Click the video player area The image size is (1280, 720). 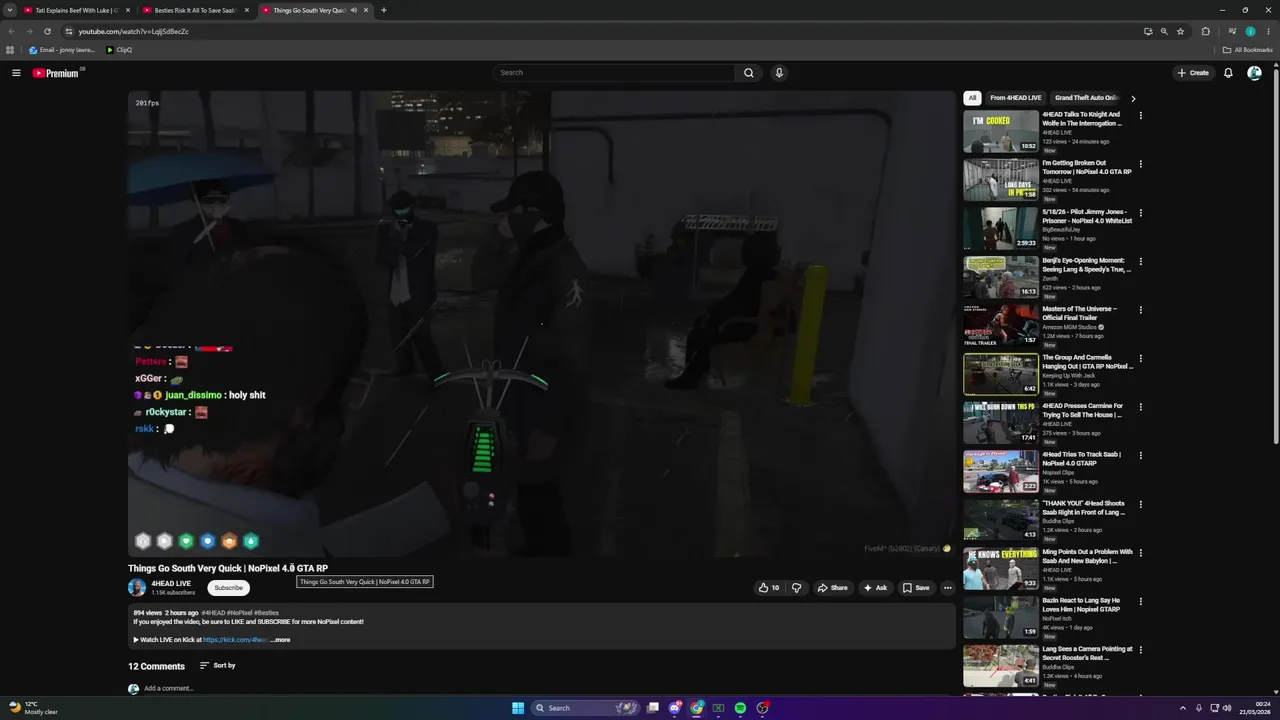541,323
